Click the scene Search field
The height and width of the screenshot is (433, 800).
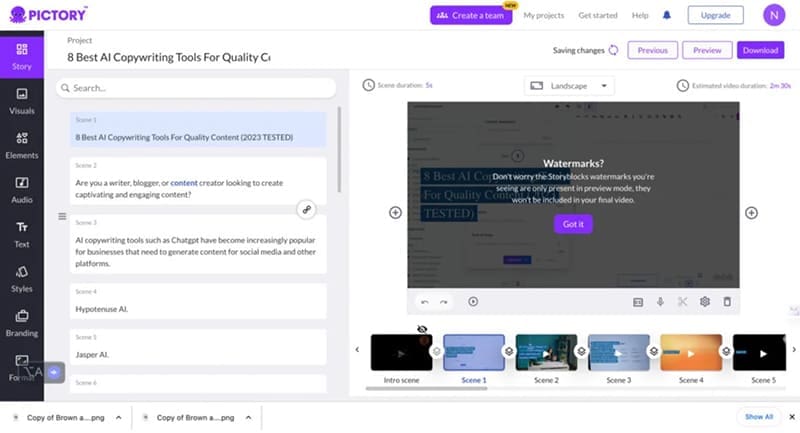click(196, 88)
